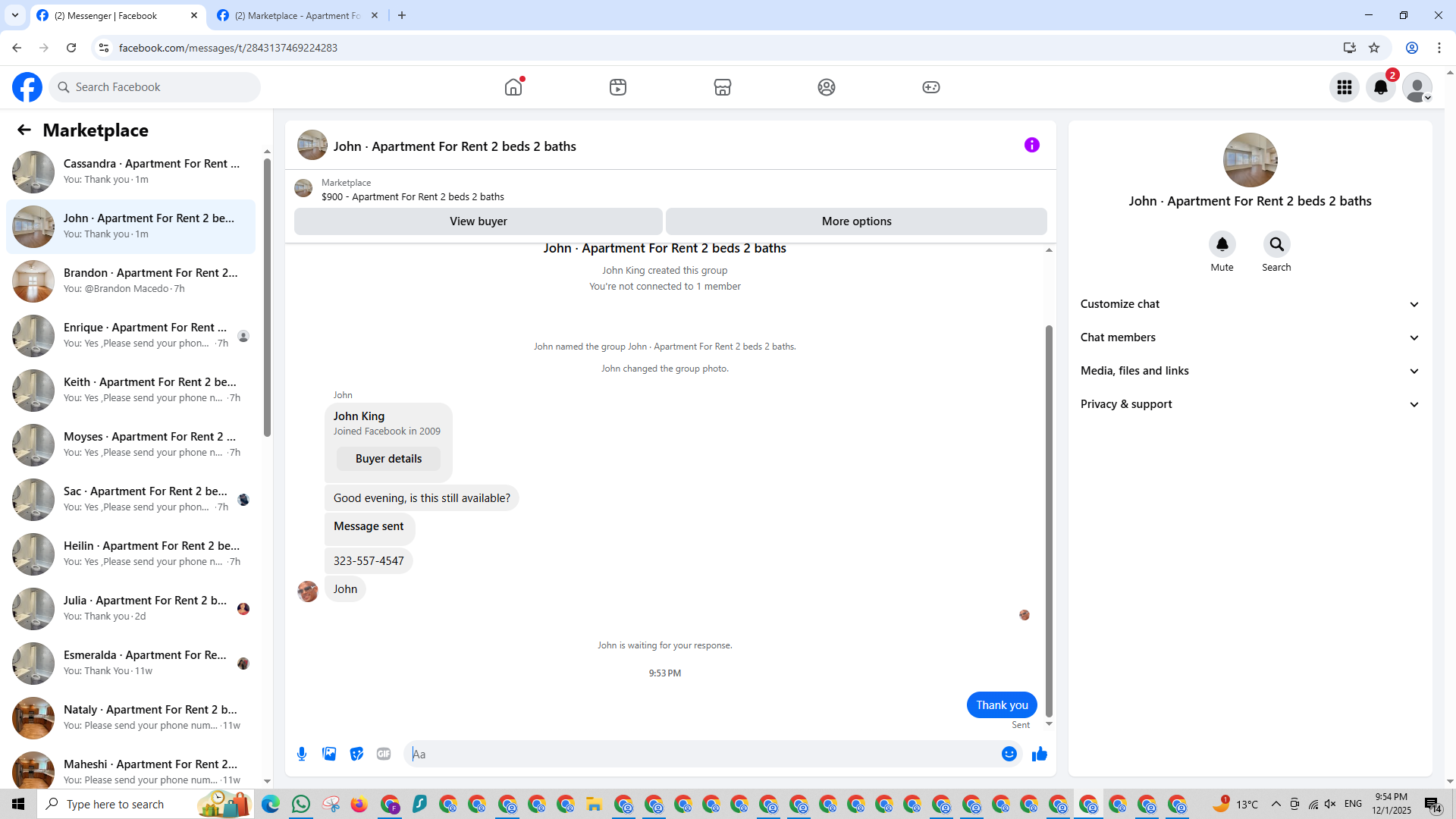
Task: Switch to the Messenger | Facebook tab
Action: tap(118, 16)
